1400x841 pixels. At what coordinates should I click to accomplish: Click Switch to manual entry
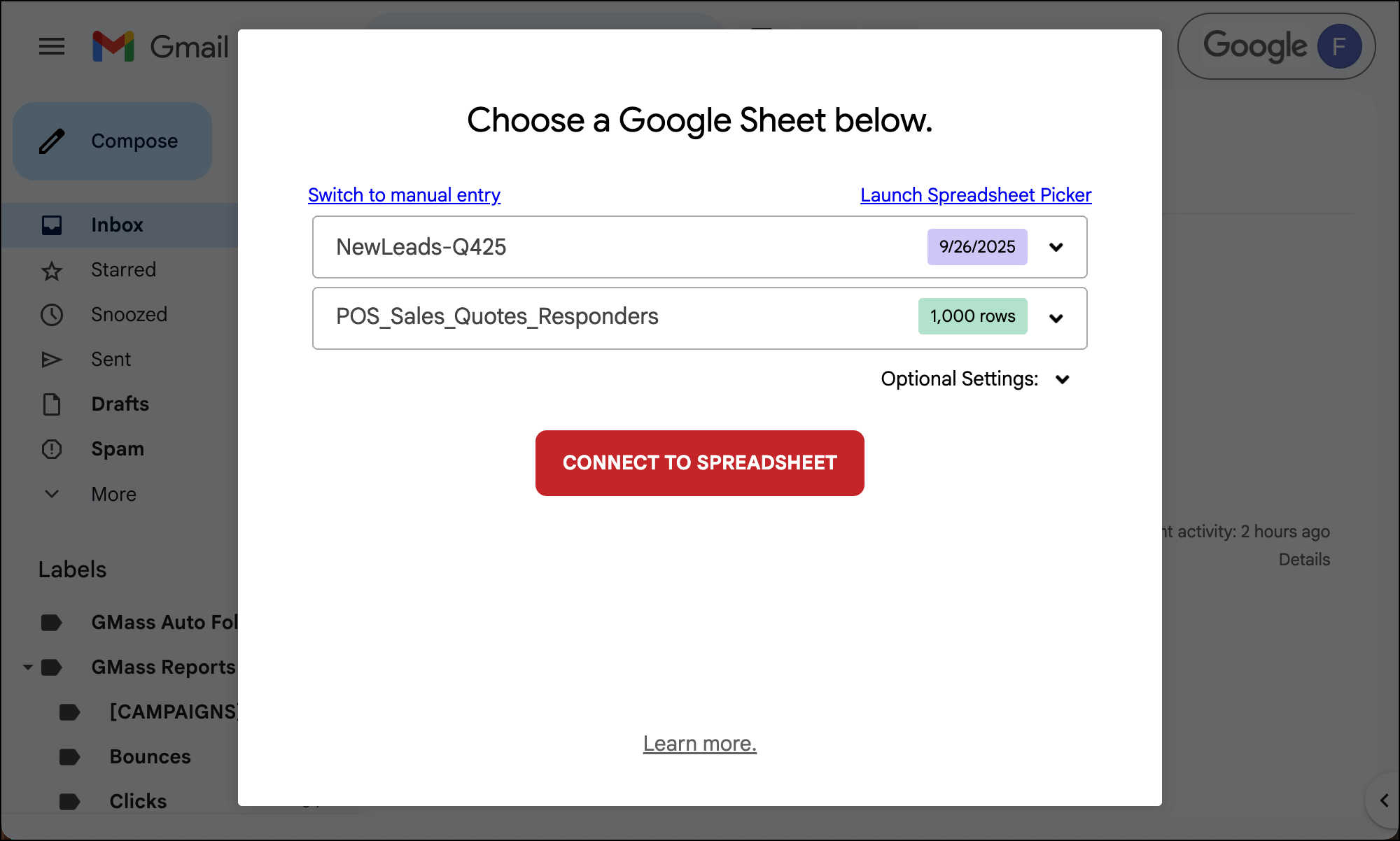point(404,195)
